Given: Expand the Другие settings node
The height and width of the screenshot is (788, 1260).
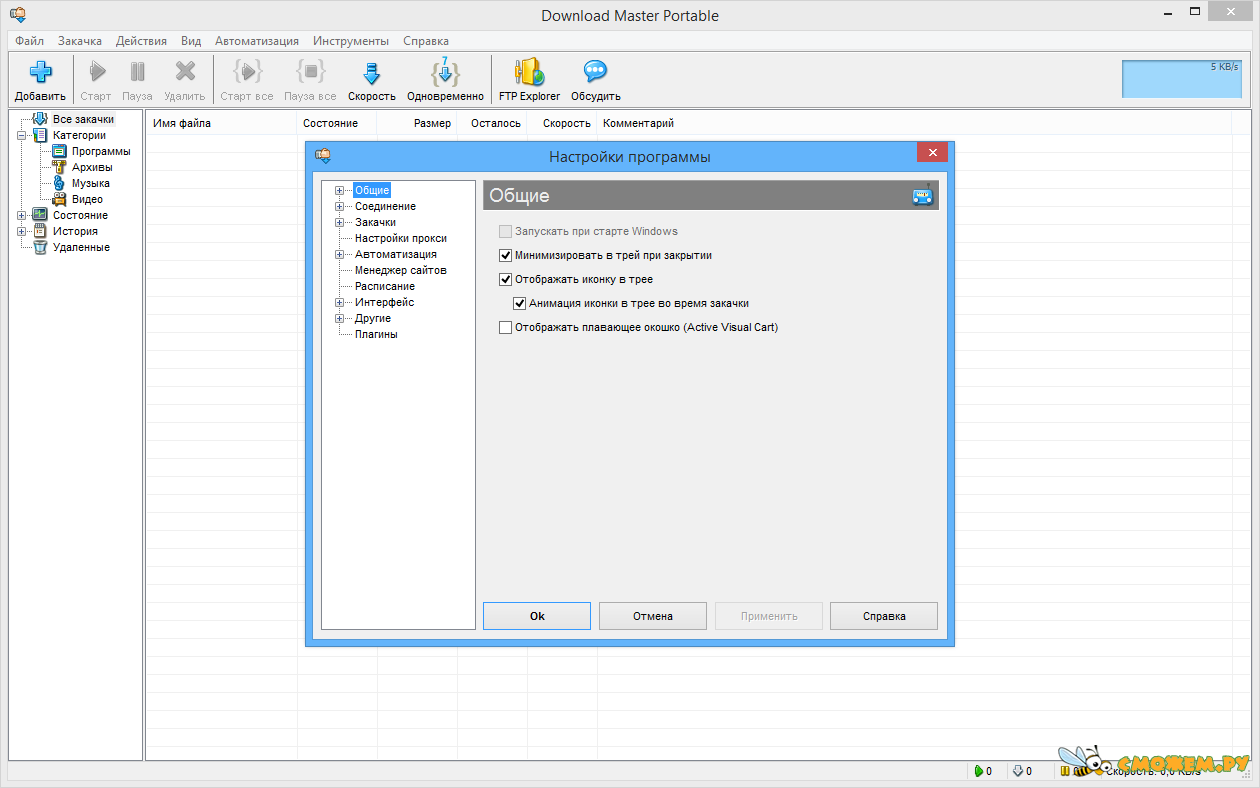Looking at the screenshot, I should pyautogui.click(x=340, y=319).
